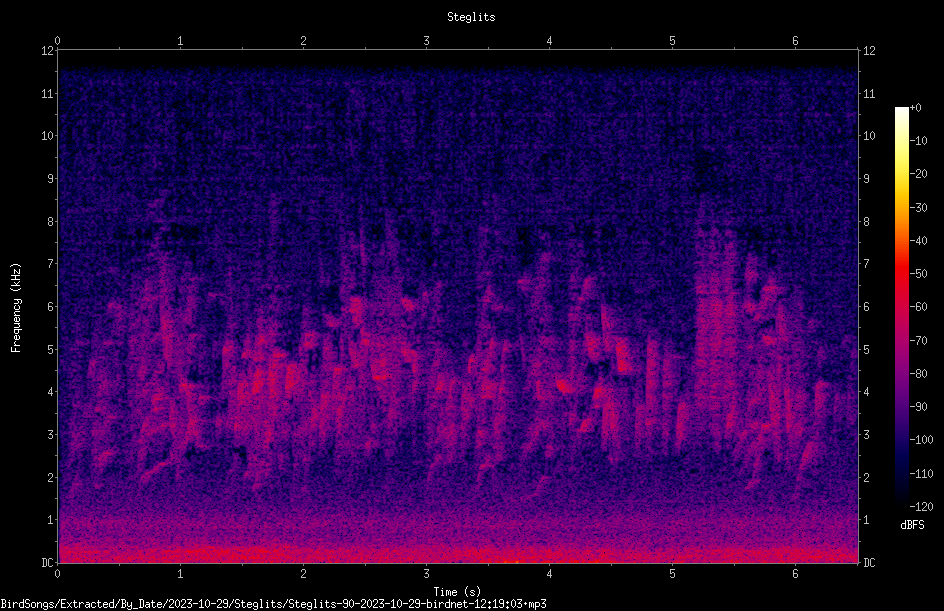Click the 8 kHz label on right axis
The height and width of the screenshot is (611, 944).
[x=866, y=222]
